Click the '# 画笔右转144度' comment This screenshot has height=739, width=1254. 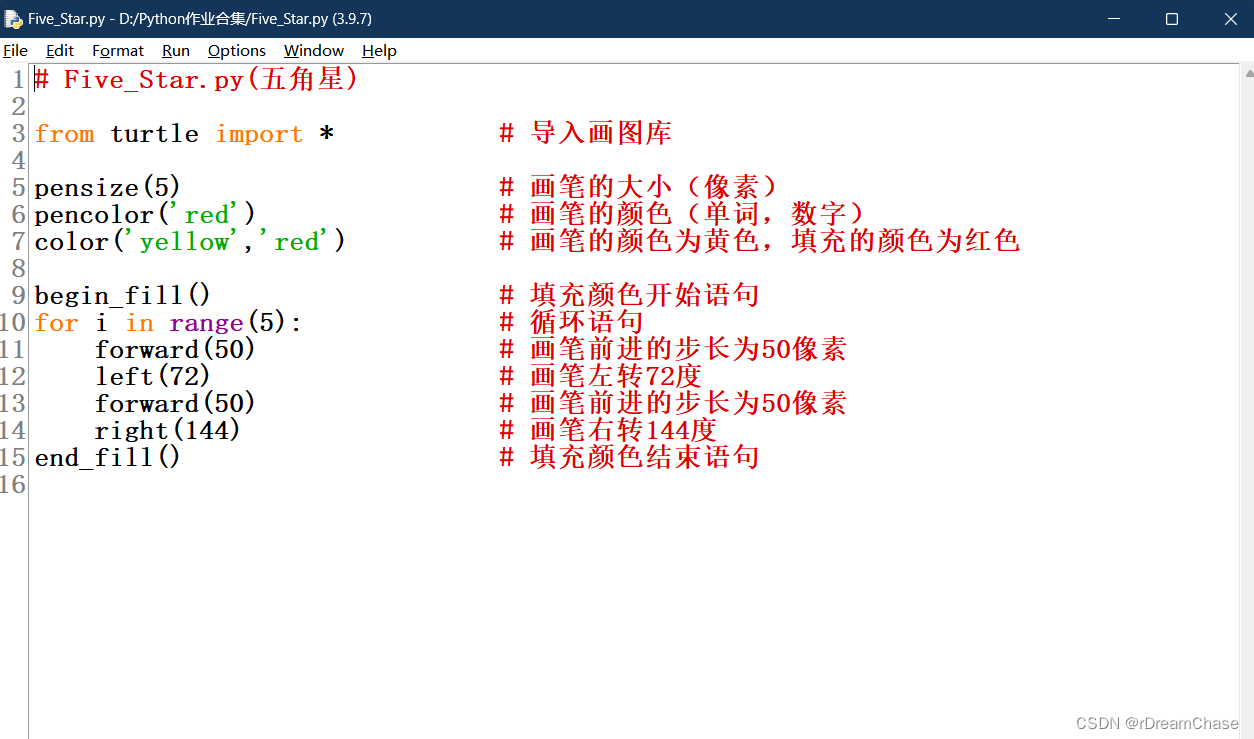pyautogui.click(x=608, y=431)
